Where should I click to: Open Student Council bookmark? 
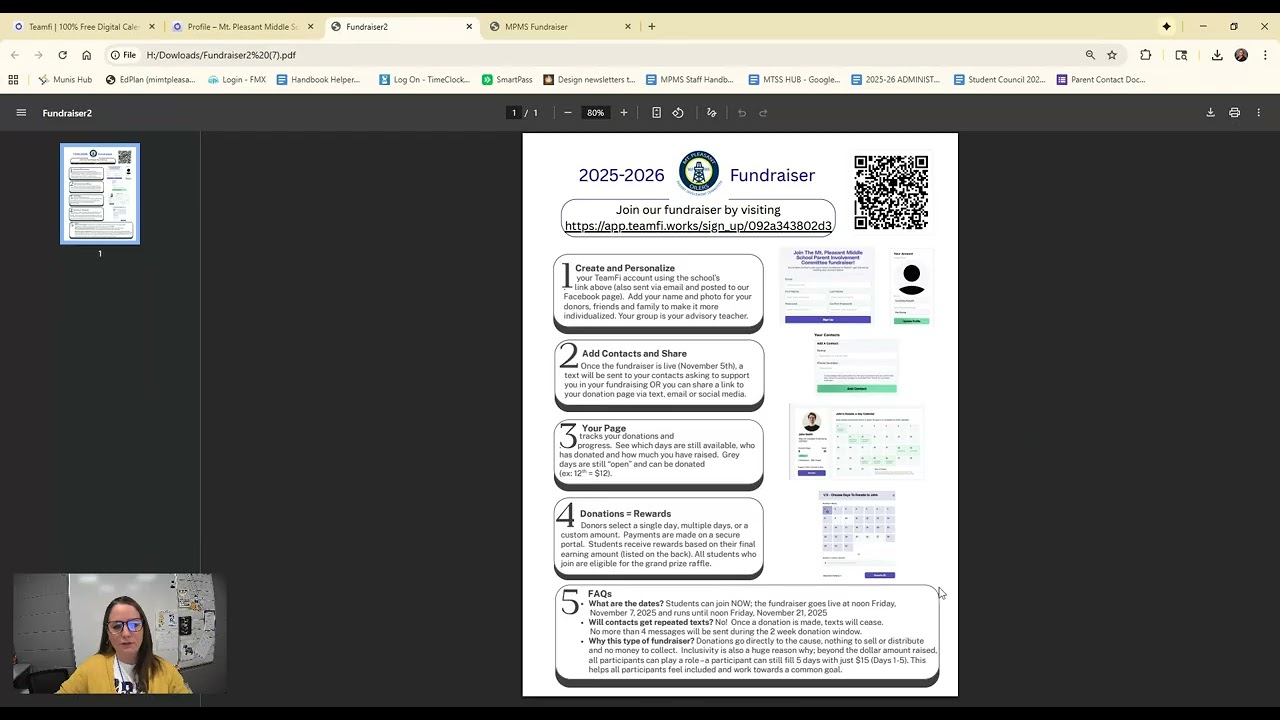(999, 80)
